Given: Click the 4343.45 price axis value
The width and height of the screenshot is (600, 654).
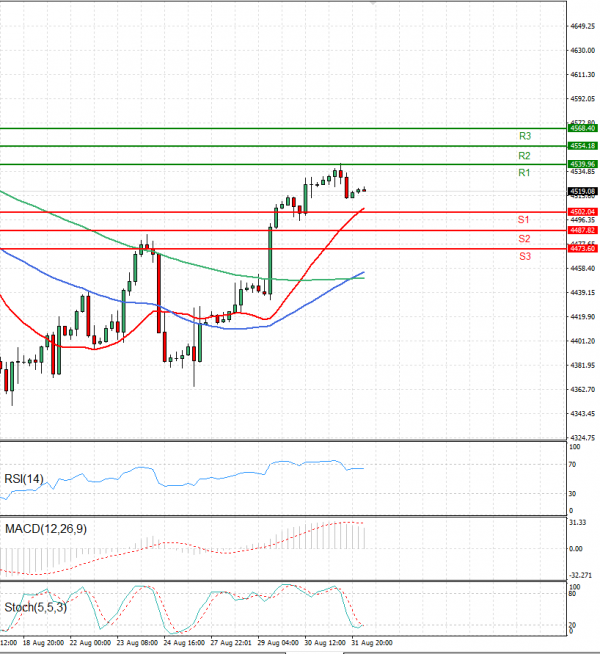Looking at the screenshot, I should (582, 414).
